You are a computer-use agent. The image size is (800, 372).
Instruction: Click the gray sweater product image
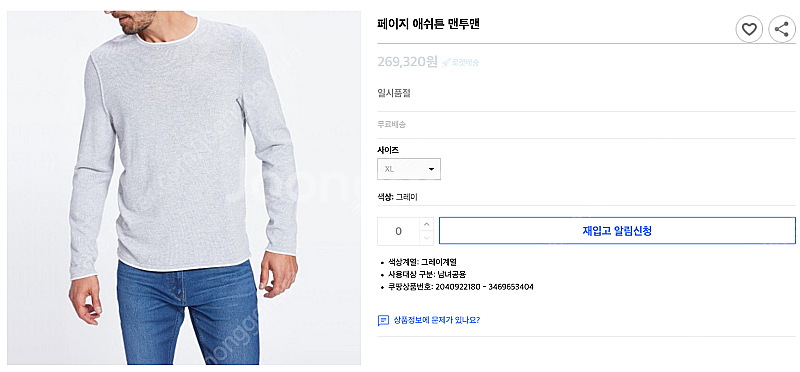184,188
